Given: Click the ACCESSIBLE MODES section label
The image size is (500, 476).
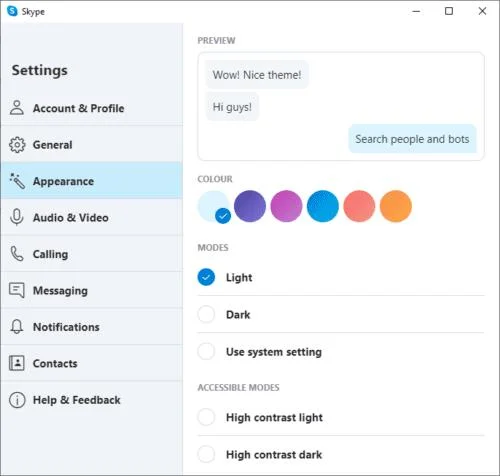Looking at the screenshot, I should click(x=239, y=387).
